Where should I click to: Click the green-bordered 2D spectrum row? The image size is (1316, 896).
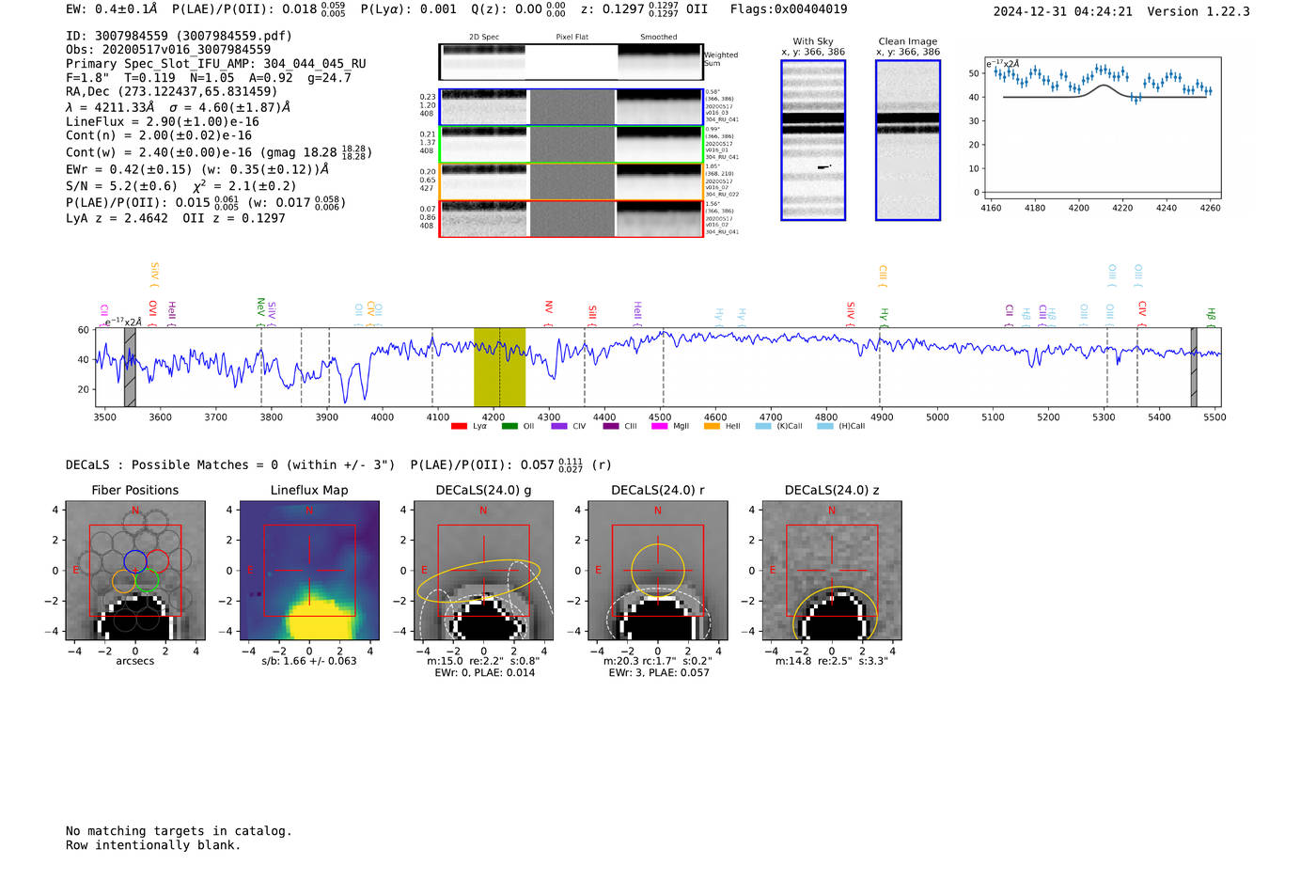coord(571,145)
